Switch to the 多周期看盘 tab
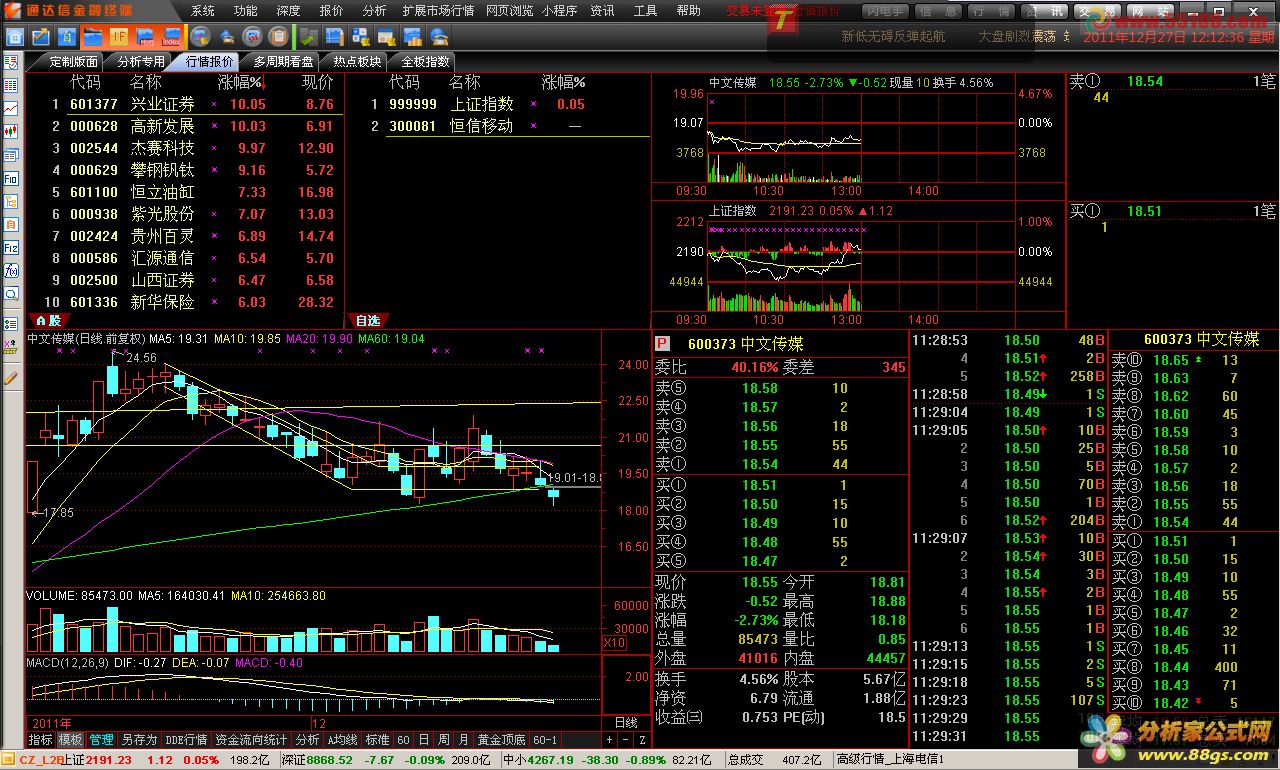The width and height of the screenshot is (1280, 770). (283, 61)
